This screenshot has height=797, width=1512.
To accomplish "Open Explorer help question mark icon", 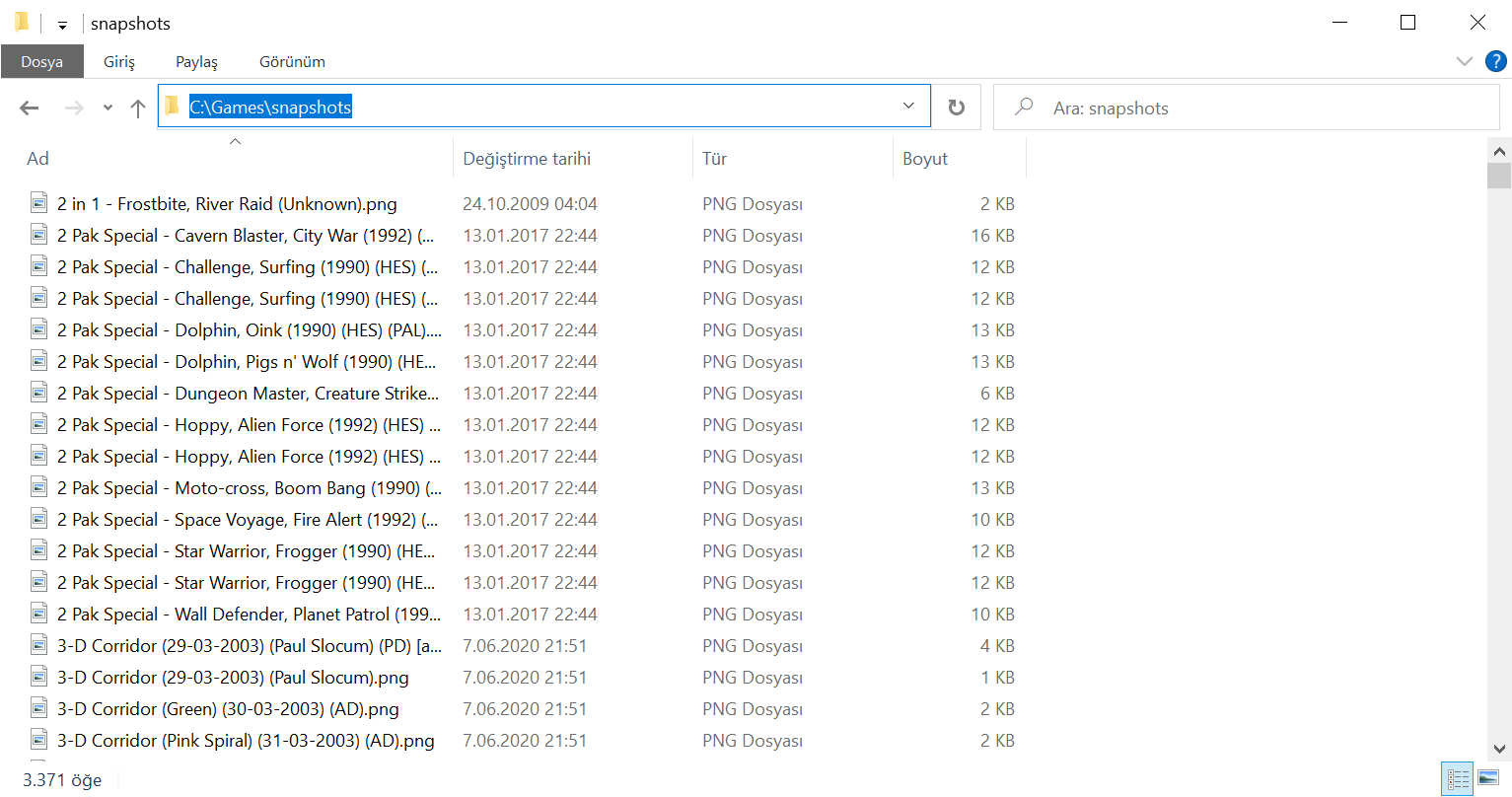I will [x=1495, y=61].
